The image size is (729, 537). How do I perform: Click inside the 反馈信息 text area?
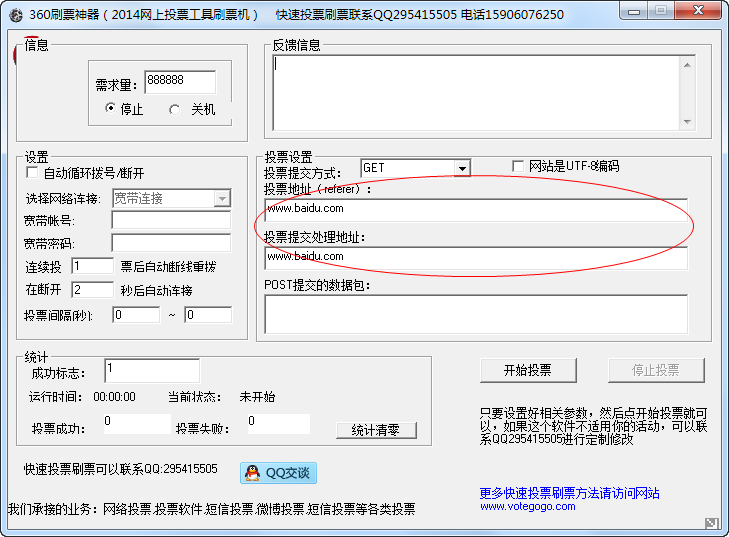coord(476,93)
